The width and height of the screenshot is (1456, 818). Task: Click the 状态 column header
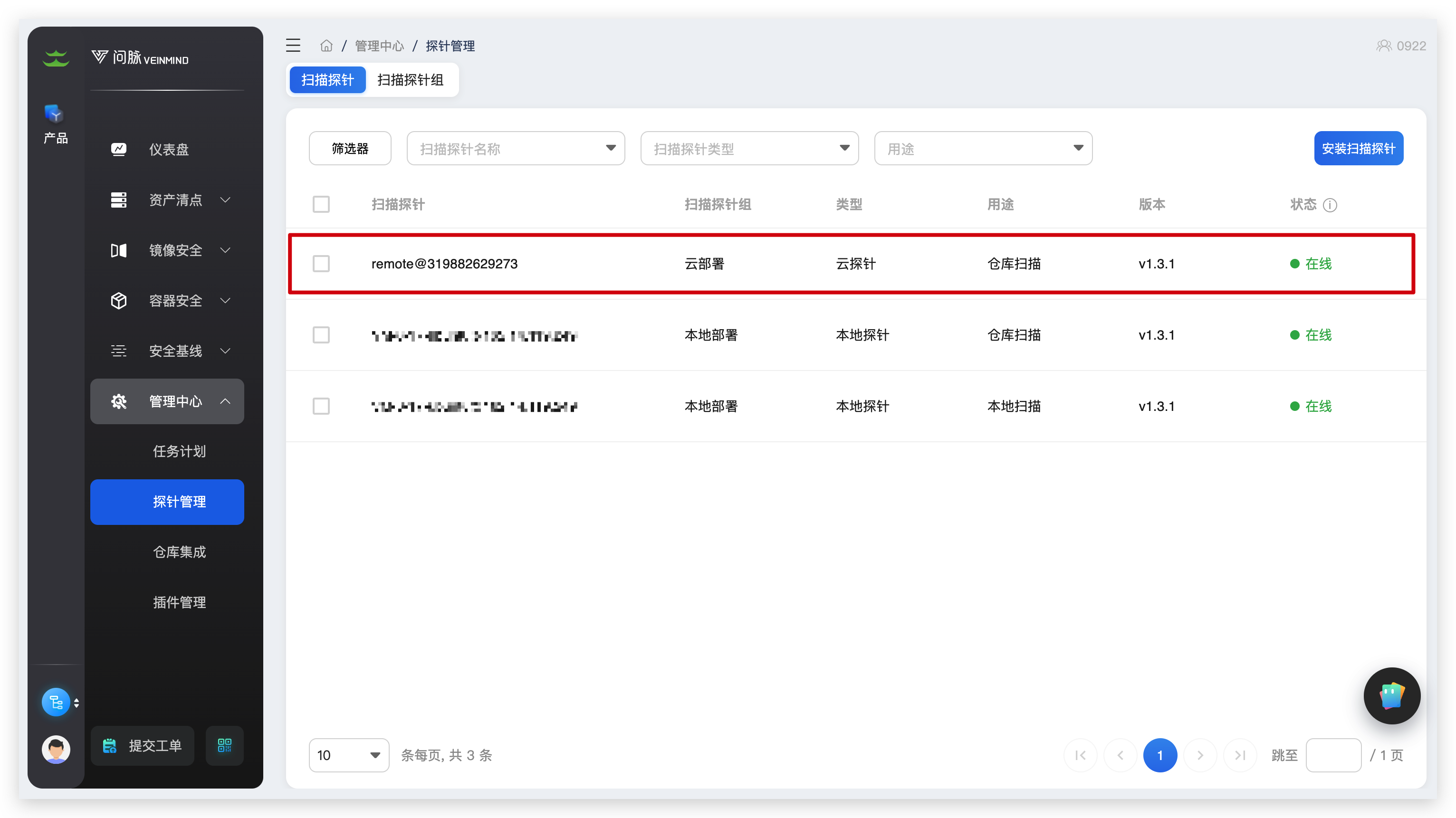[x=1303, y=204]
